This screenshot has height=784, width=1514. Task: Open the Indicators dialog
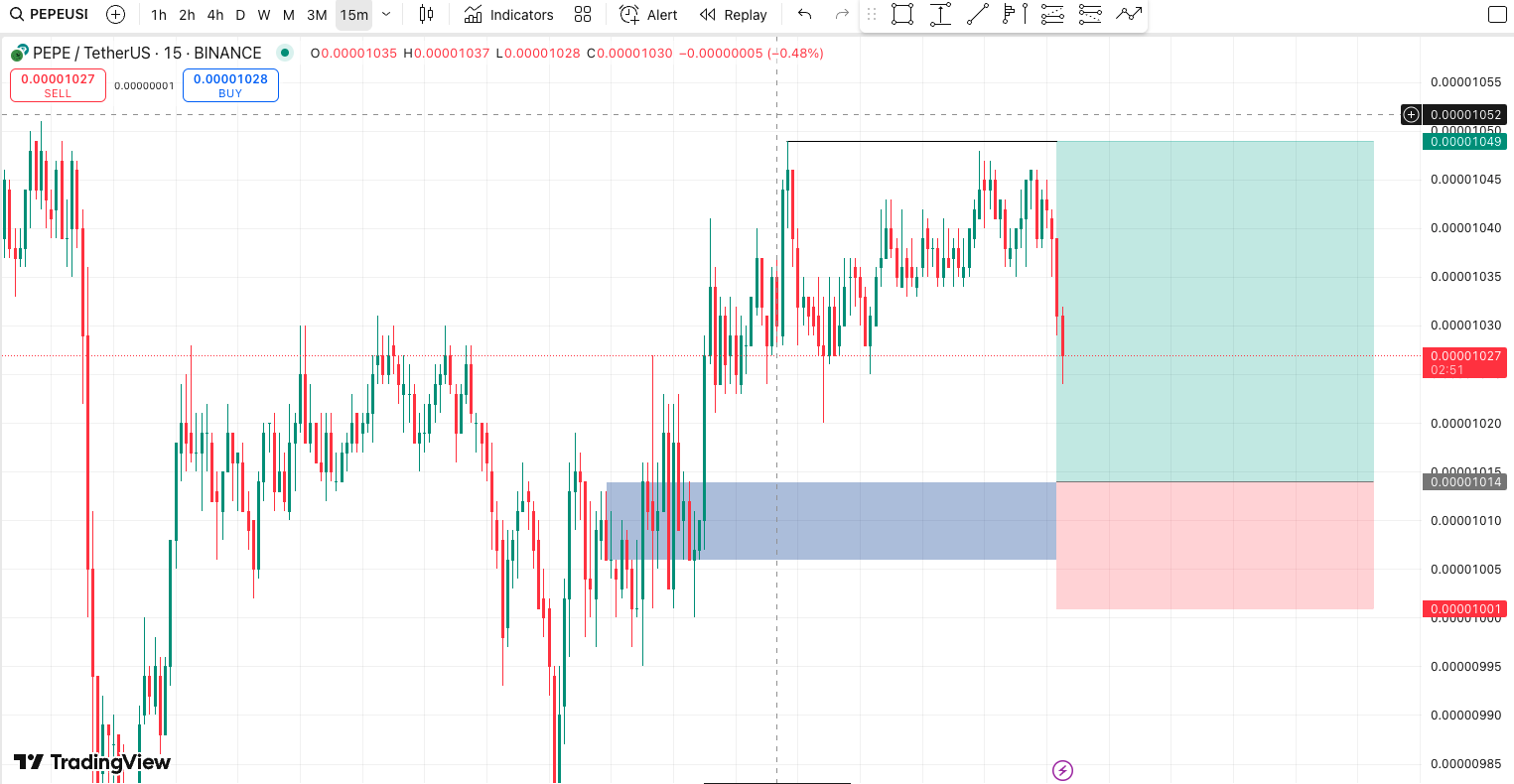(508, 15)
